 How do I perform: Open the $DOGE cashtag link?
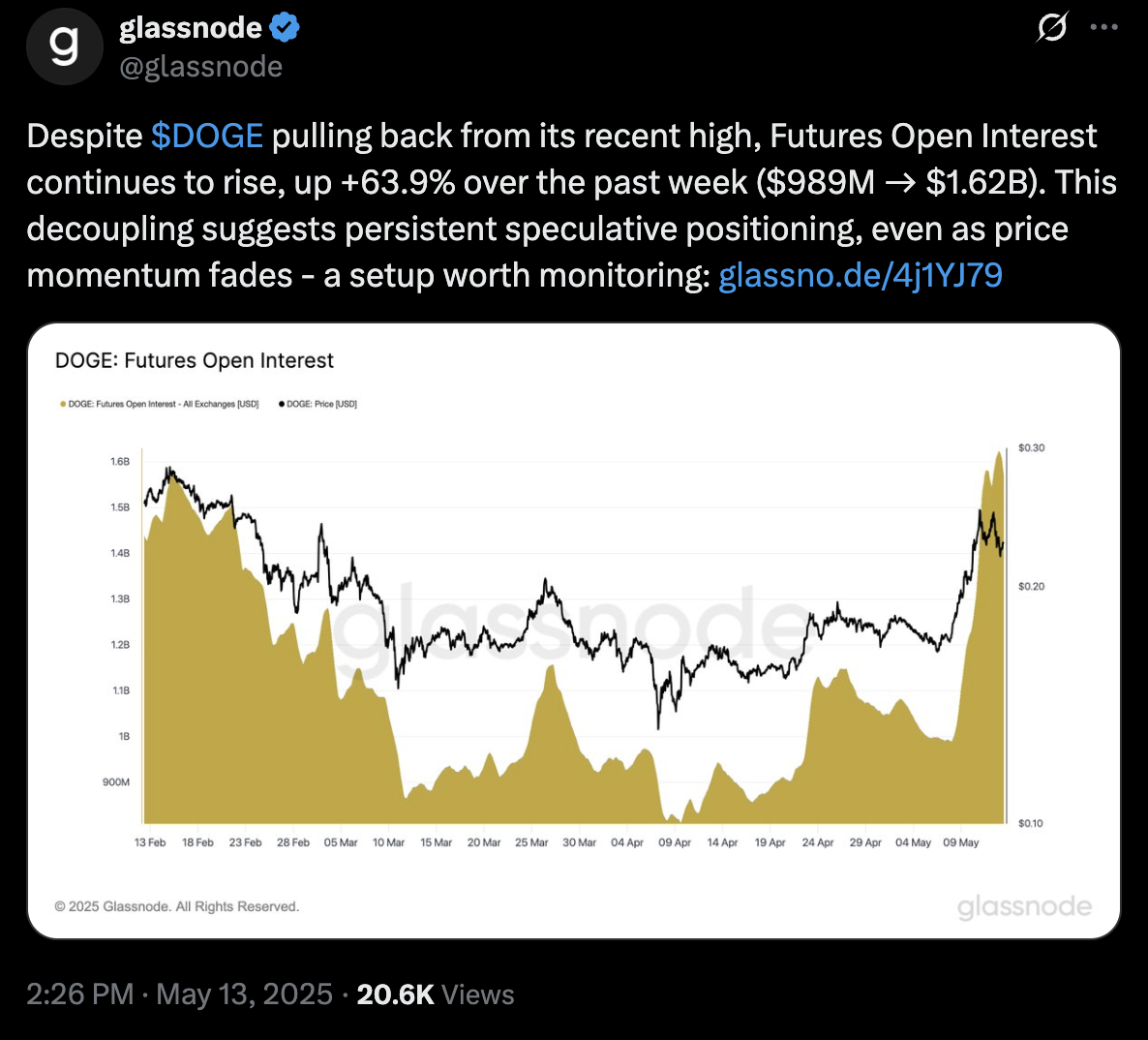point(206,136)
